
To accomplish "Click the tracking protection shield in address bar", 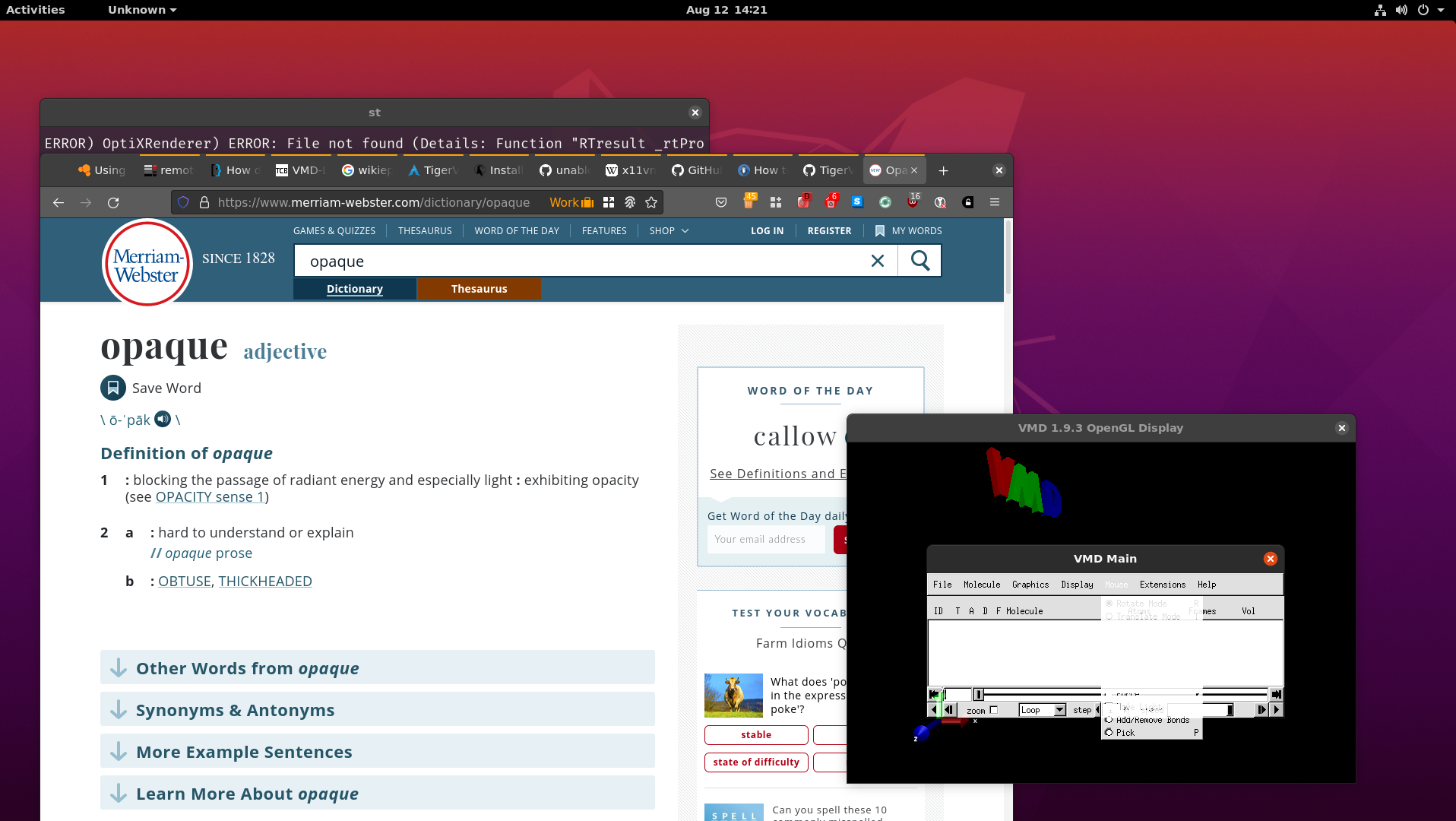I will [182, 202].
